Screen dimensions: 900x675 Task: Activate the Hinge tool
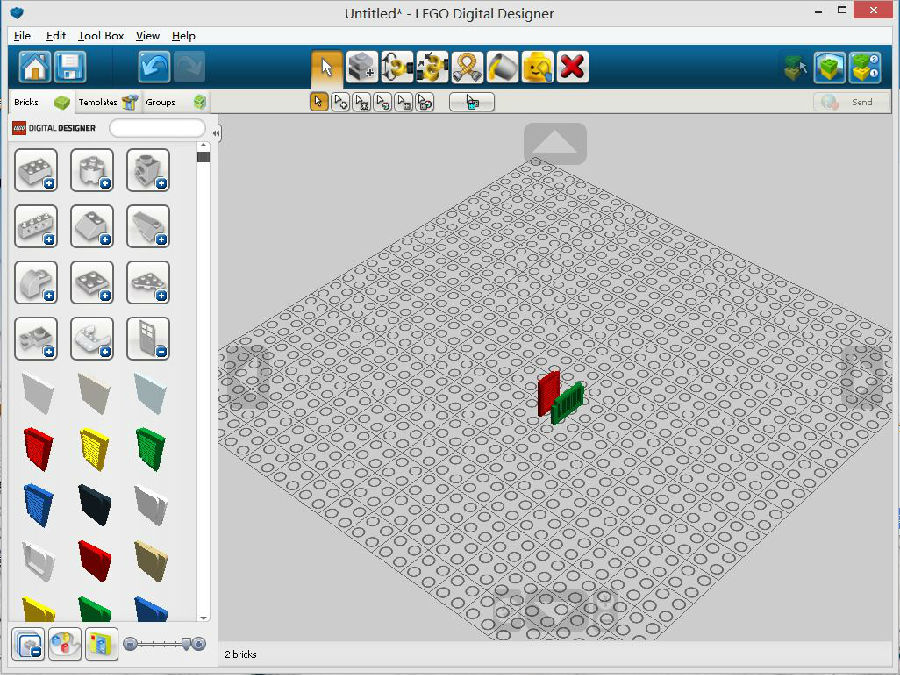(398, 67)
